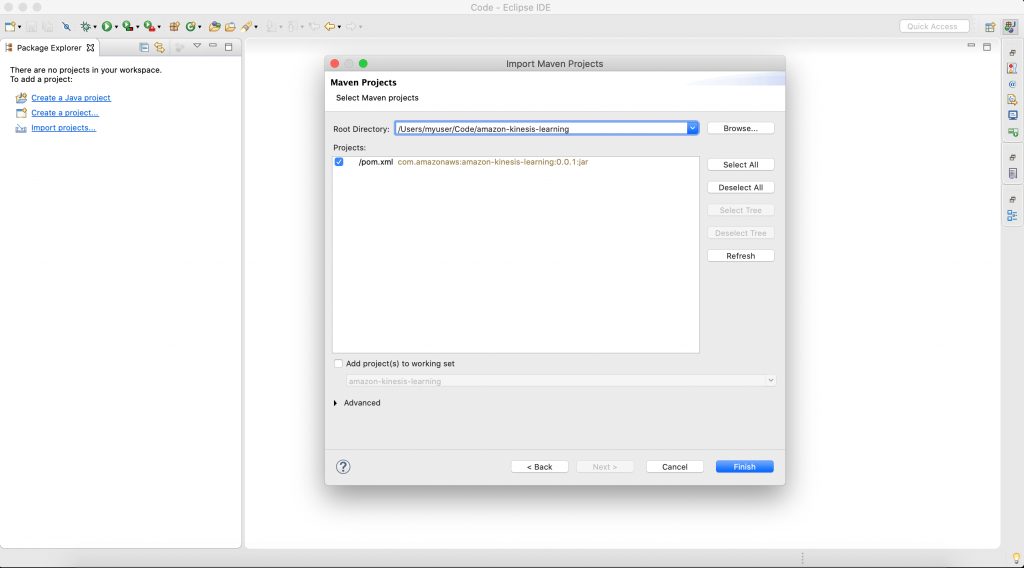Open the Search dropdown arrow
The width and height of the screenshot is (1024, 568).
[x=256, y=27]
